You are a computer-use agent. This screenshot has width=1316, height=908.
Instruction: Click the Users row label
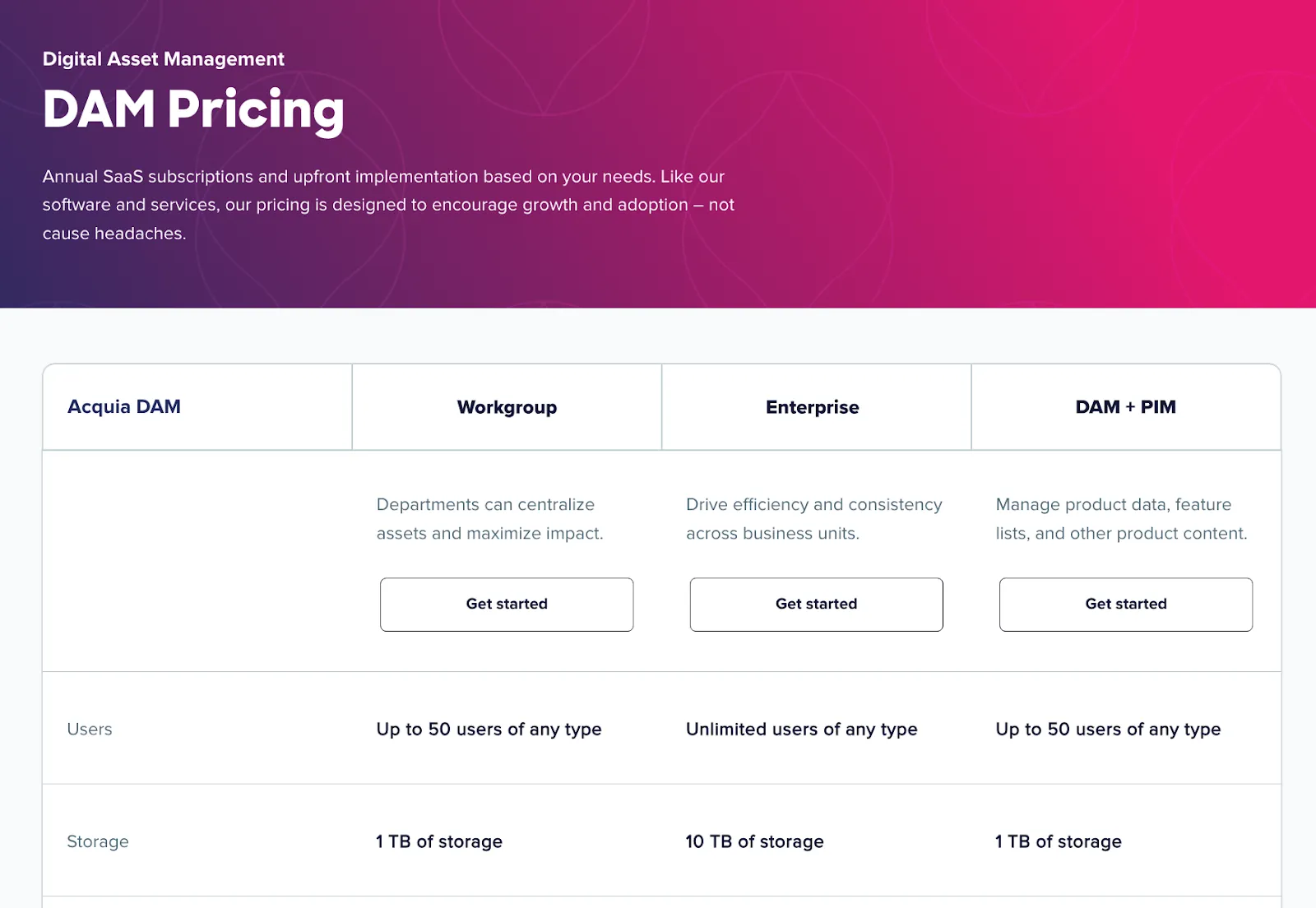pos(90,729)
